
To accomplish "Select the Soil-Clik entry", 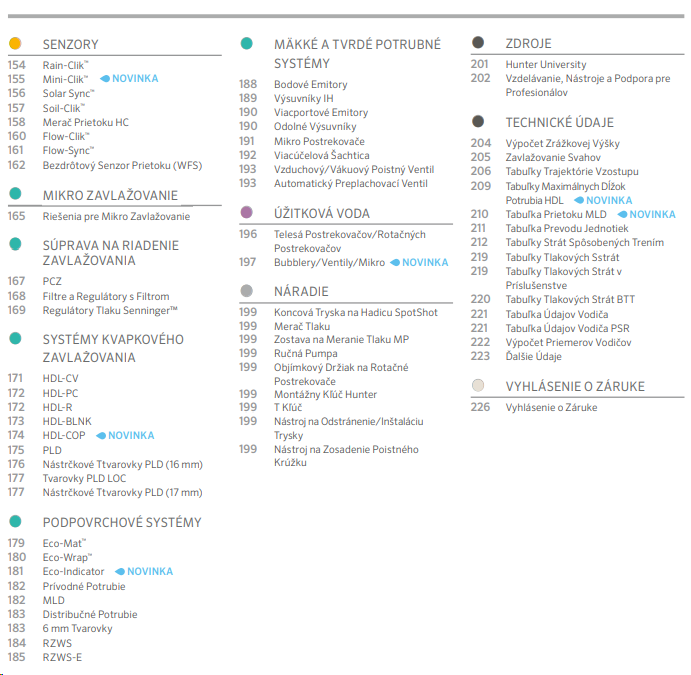I will 63,108.
